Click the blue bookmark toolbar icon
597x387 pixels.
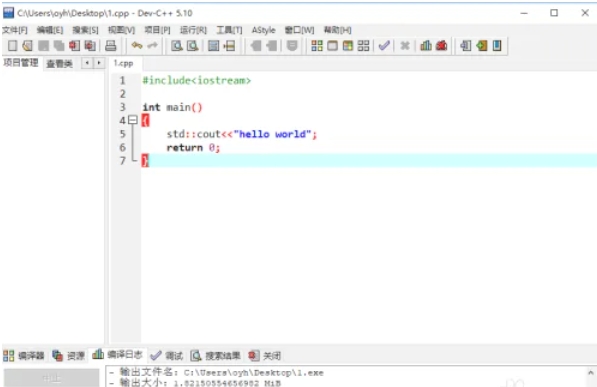(497, 46)
